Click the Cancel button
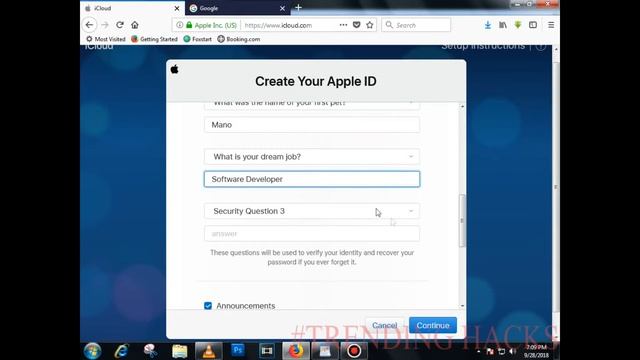 384,325
